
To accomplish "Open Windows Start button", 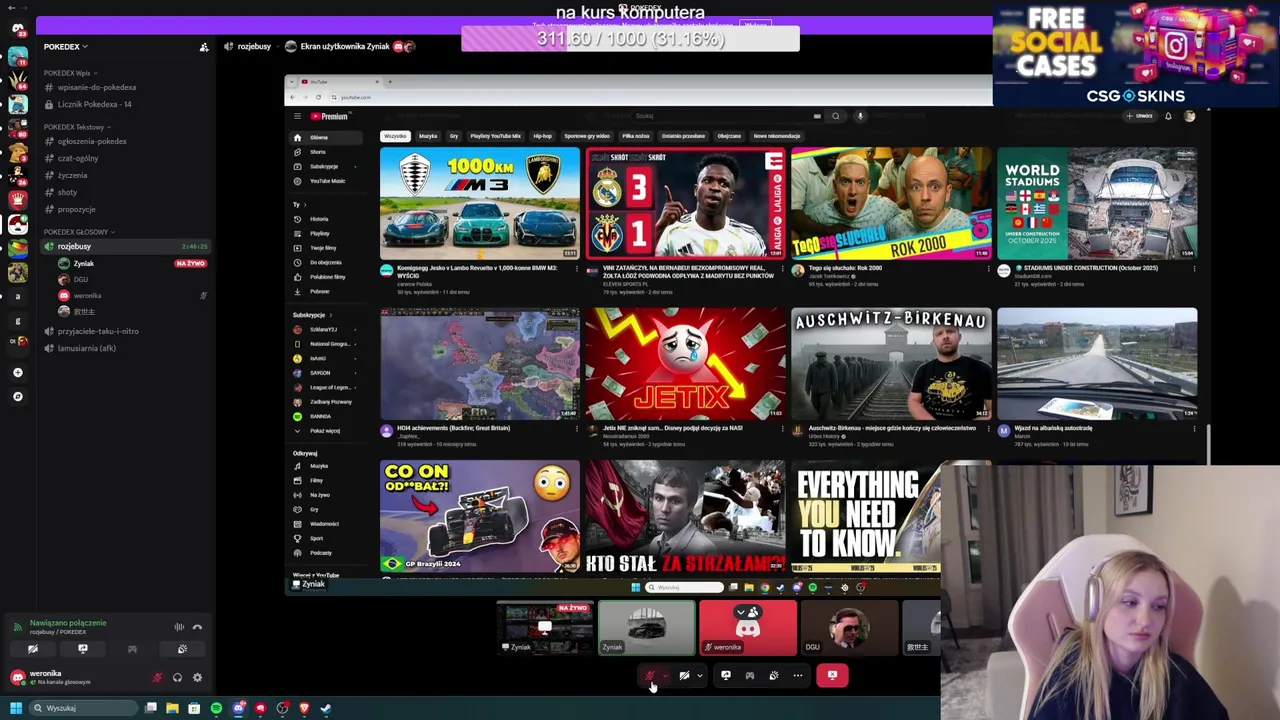I will click(x=16, y=708).
